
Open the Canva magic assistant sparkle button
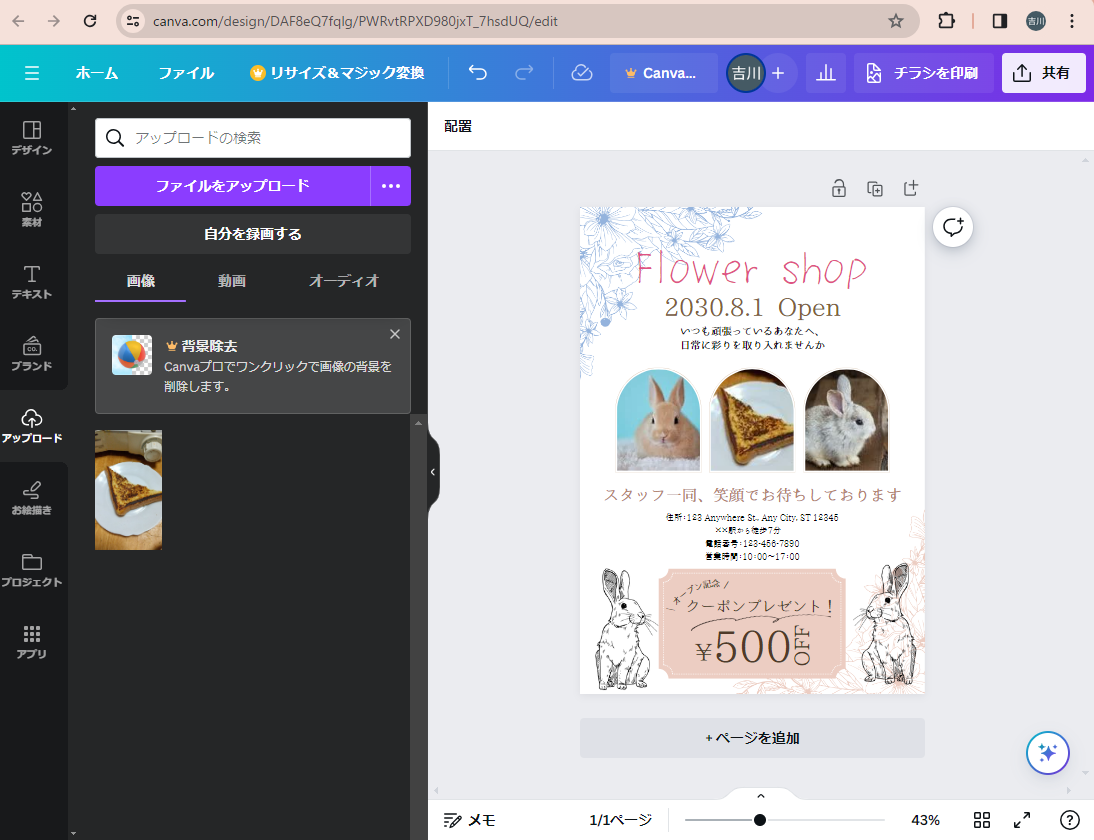(x=1048, y=753)
